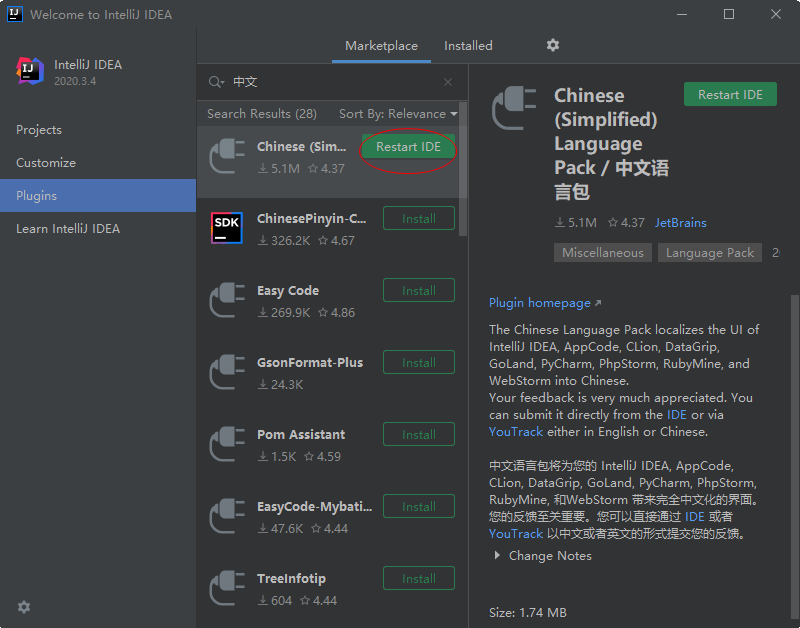Switch to the Marketplace tab

tap(381, 46)
